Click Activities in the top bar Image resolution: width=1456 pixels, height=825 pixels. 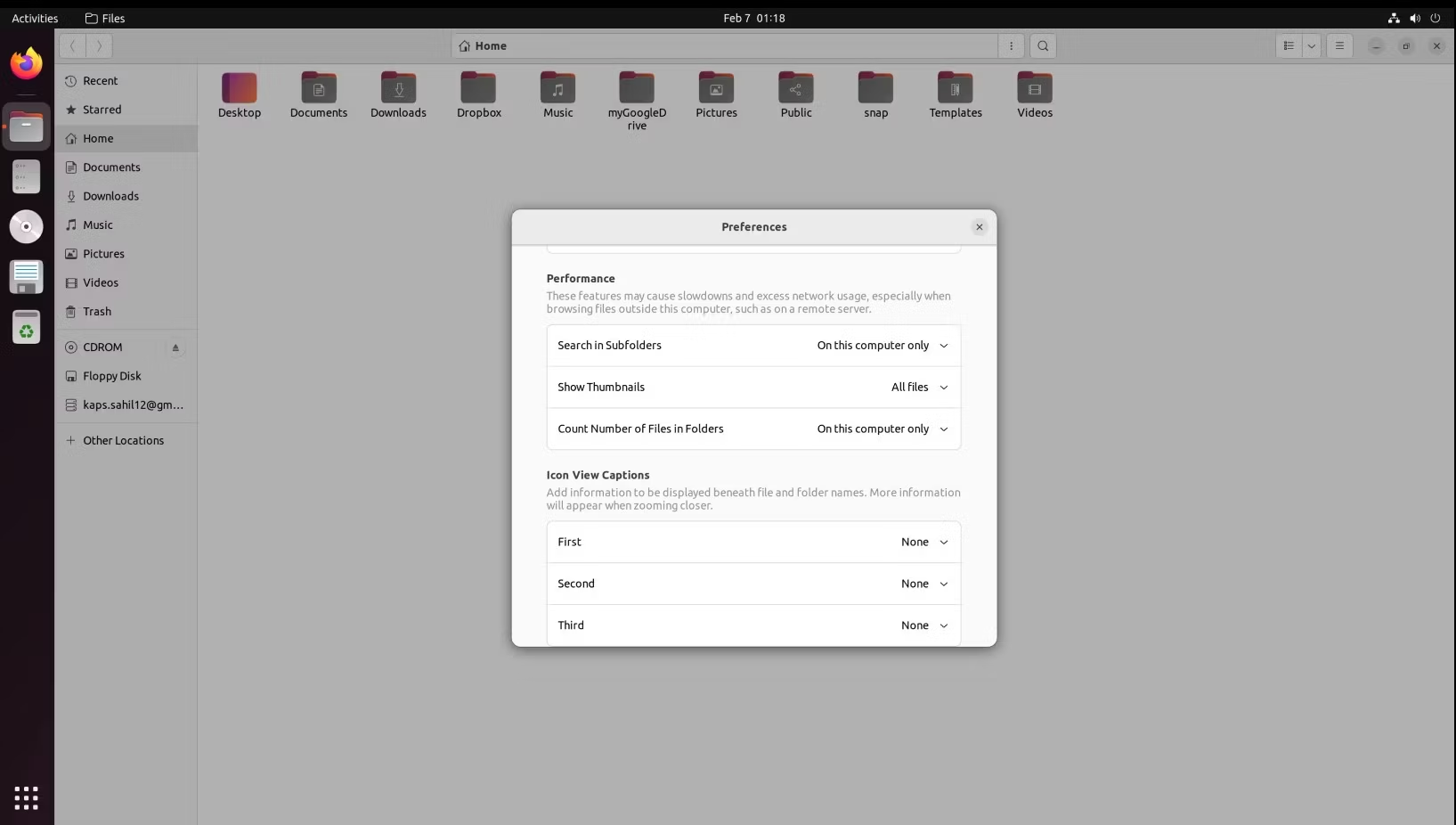point(35,18)
